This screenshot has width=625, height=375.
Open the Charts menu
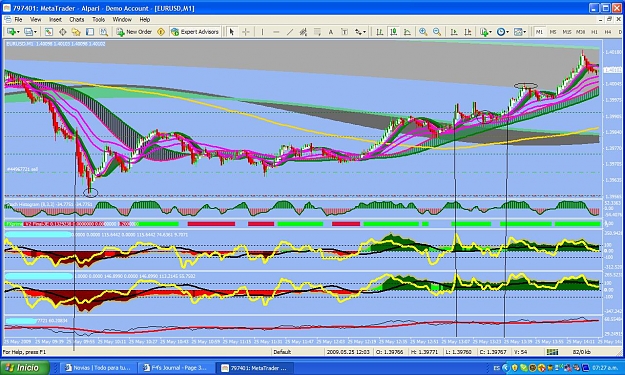(x=77, y=19)
